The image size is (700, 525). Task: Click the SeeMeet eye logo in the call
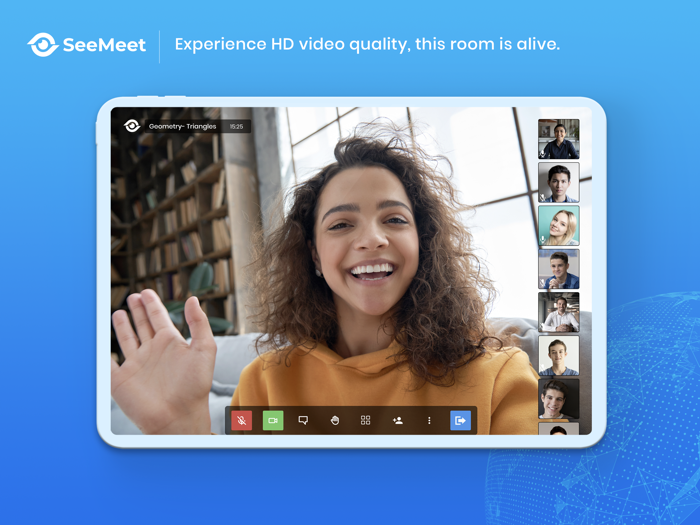[132, 126]
